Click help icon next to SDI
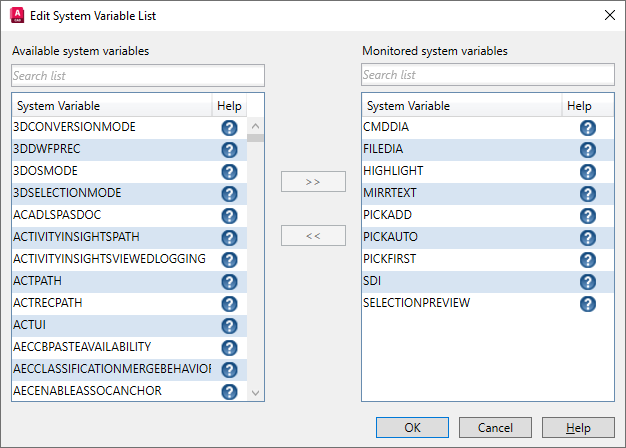 pos(588,282)
